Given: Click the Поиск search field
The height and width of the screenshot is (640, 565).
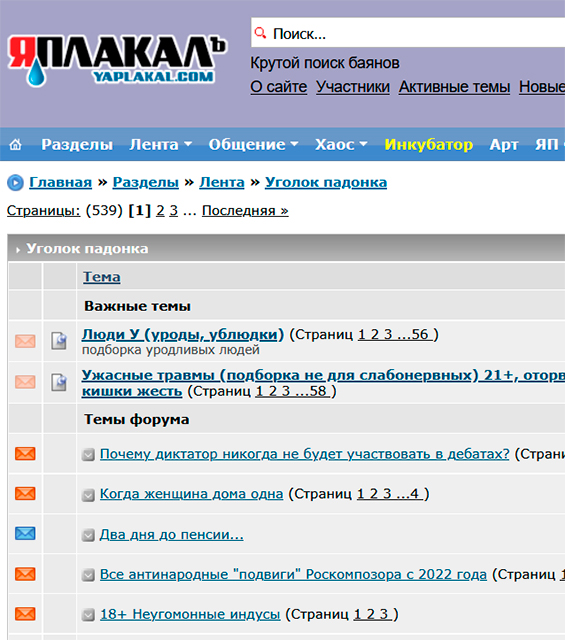Looking at the screenshot, I should coord(408,33).
